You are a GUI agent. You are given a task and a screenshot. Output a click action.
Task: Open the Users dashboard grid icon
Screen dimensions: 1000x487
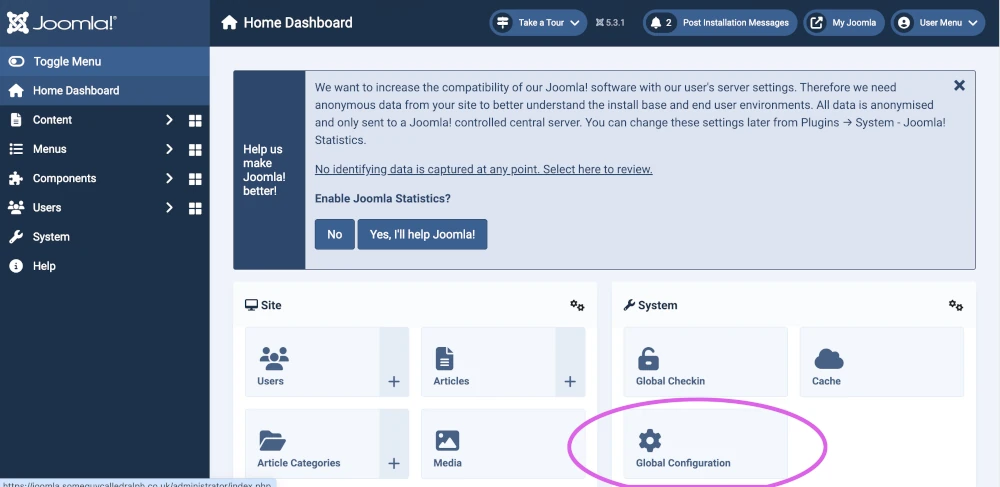tap(195, 208)
